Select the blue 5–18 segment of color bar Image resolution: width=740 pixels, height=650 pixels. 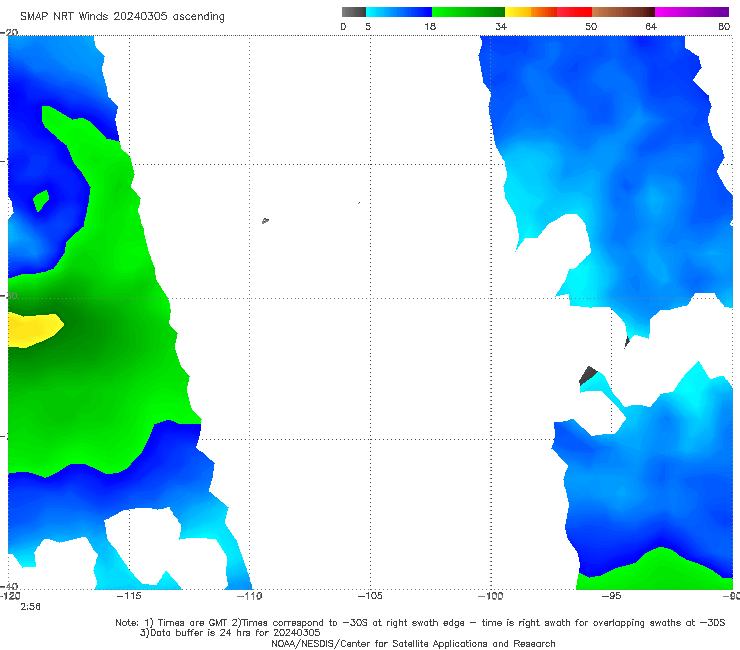399,12
